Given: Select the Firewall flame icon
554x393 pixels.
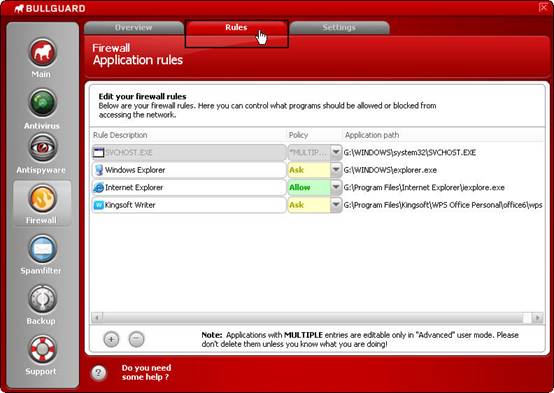Looking at the screenshot, I should [42, 199].
